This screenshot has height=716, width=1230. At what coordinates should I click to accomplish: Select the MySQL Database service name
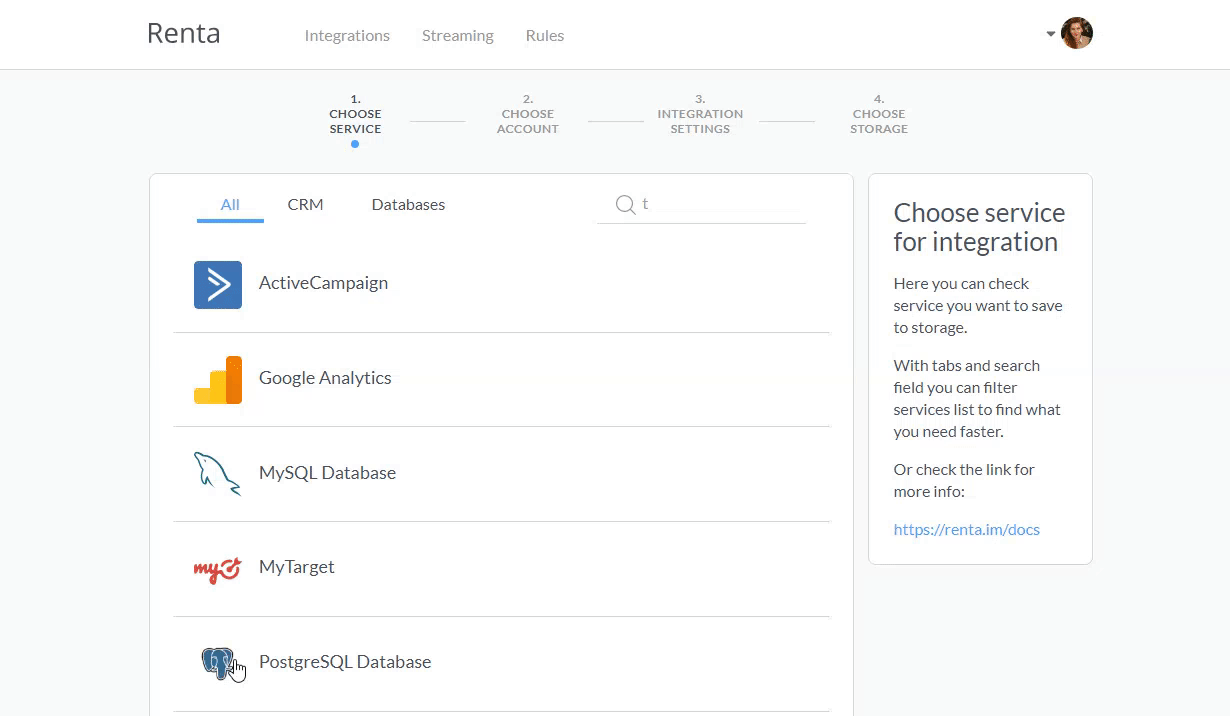(327, 473)
